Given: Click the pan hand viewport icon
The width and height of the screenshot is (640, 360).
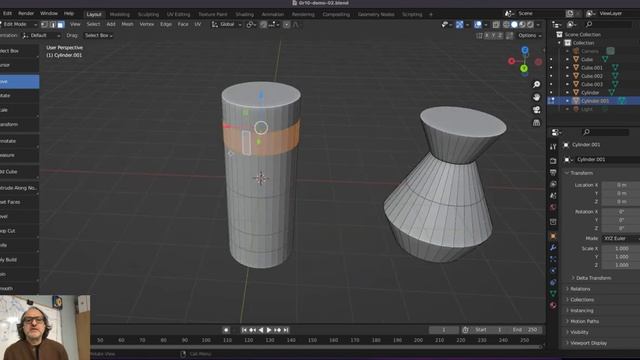Looking at the screenshot, I should (537, 97).
